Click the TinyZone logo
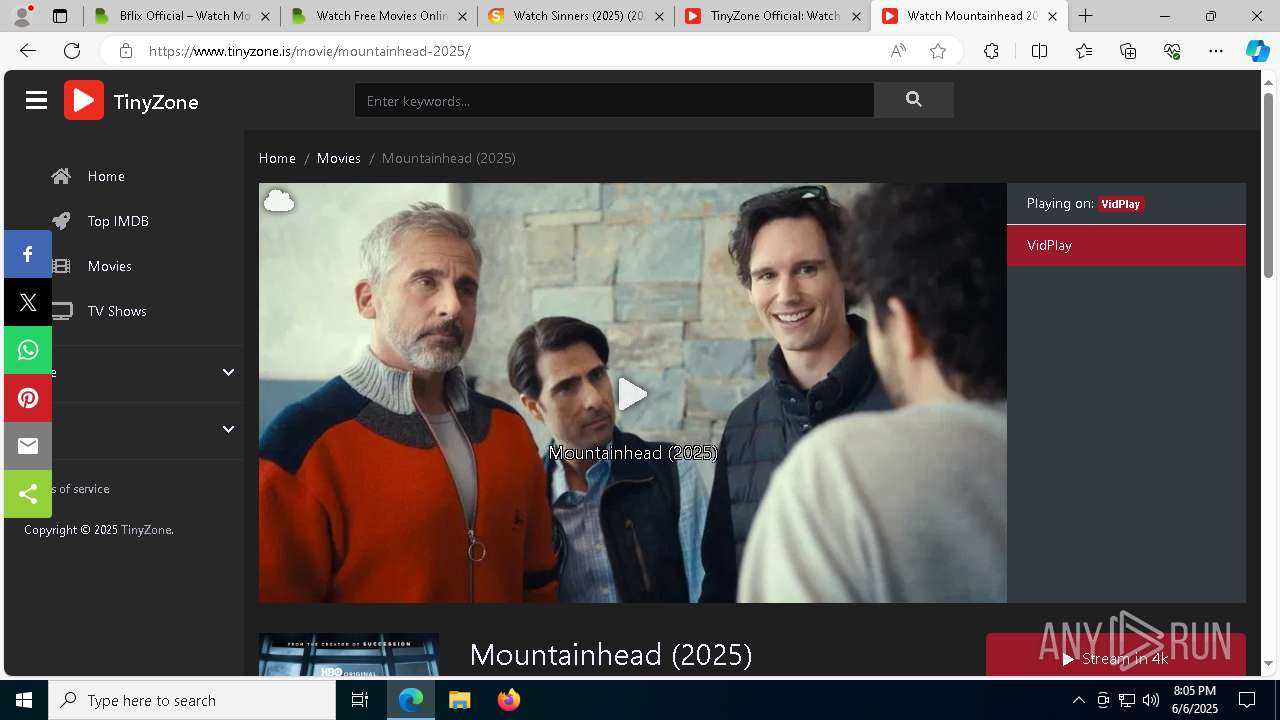The image size is (1280, 720). [x=131, y=100]
